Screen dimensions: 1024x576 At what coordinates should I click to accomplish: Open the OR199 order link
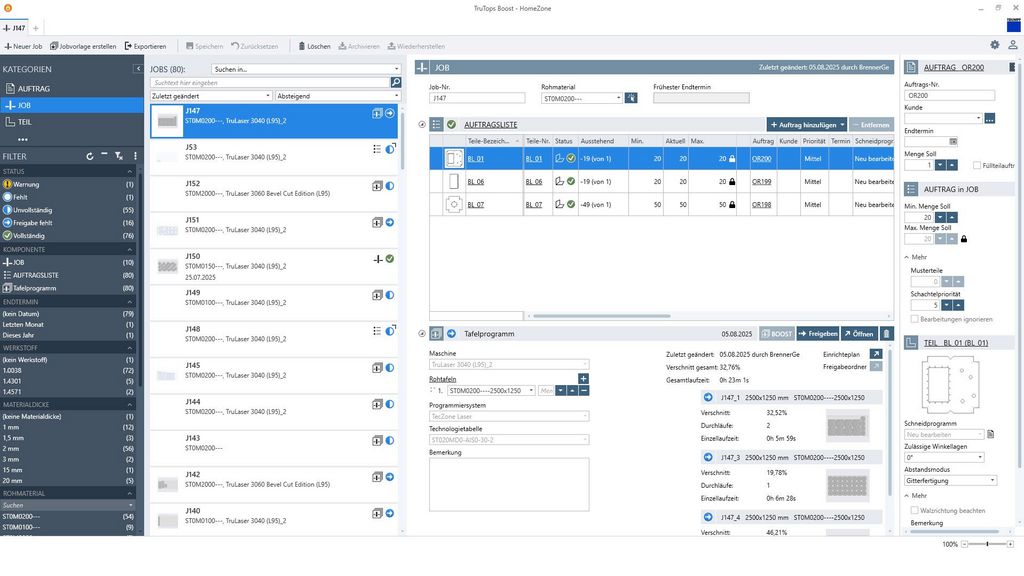click(x=761, y=182)
